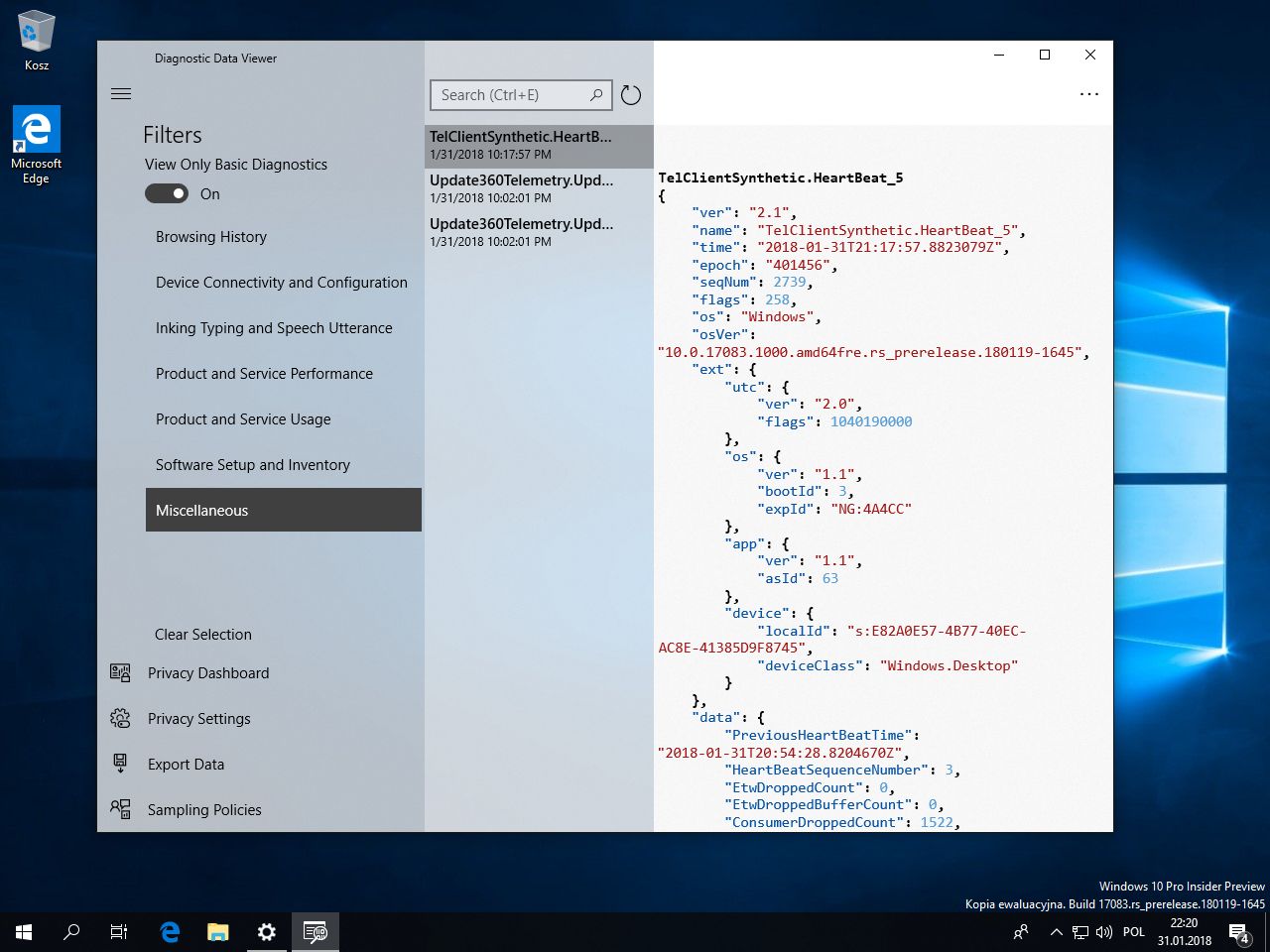Click the hamburger menu icon

(121, 94)
